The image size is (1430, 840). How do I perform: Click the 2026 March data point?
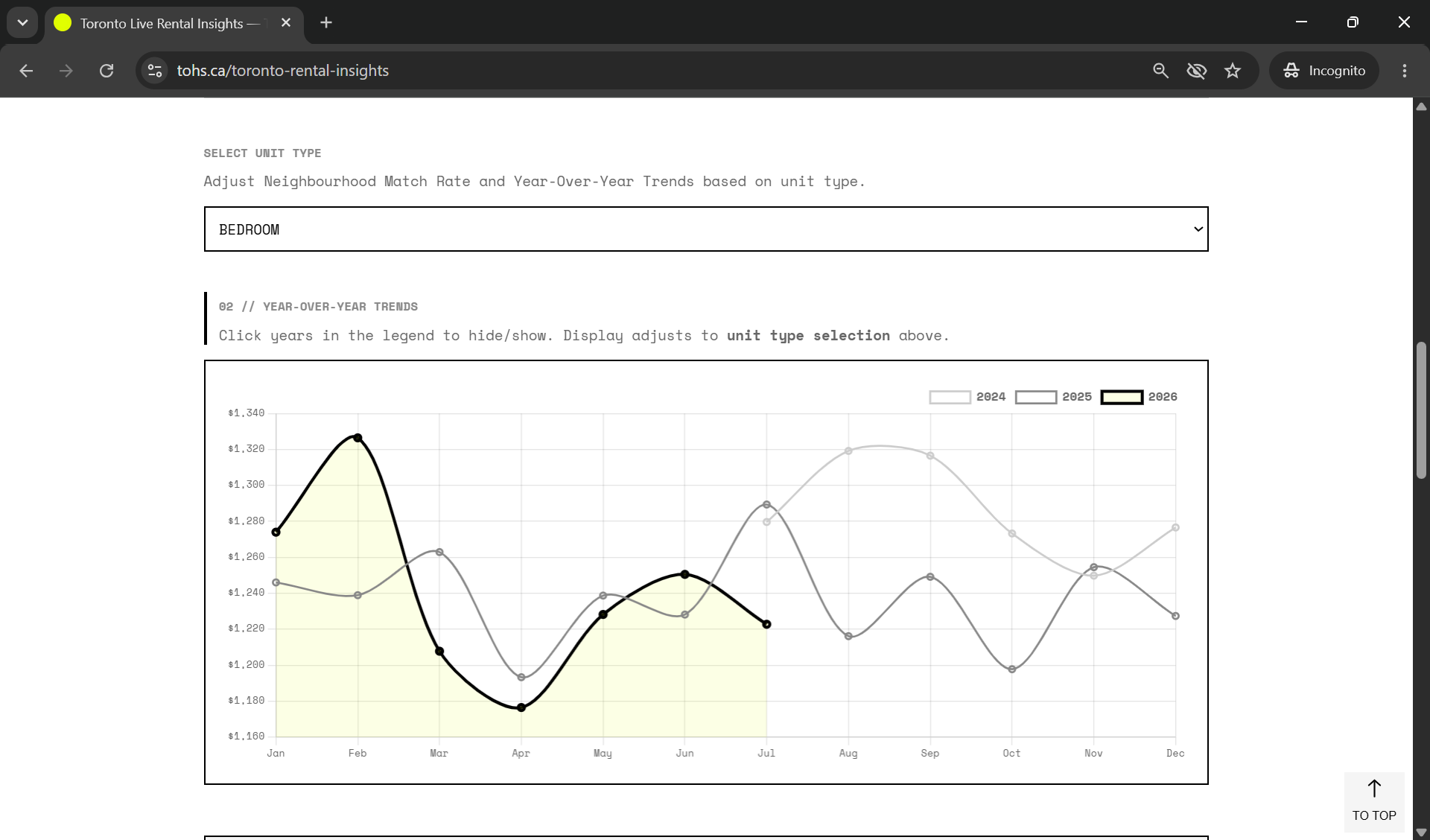439,652
